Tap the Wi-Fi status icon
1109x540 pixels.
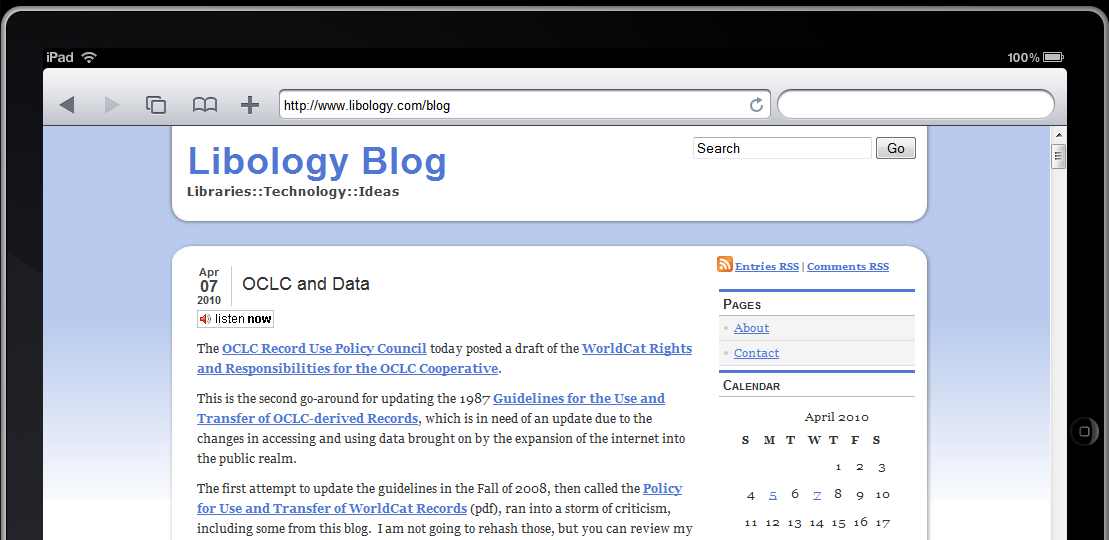(x=88, y=57)
